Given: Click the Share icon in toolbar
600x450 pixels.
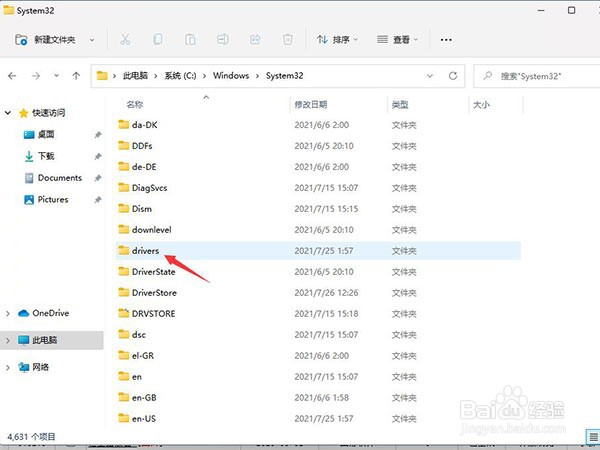Looking at the screenshot, I should coord(255,39).
